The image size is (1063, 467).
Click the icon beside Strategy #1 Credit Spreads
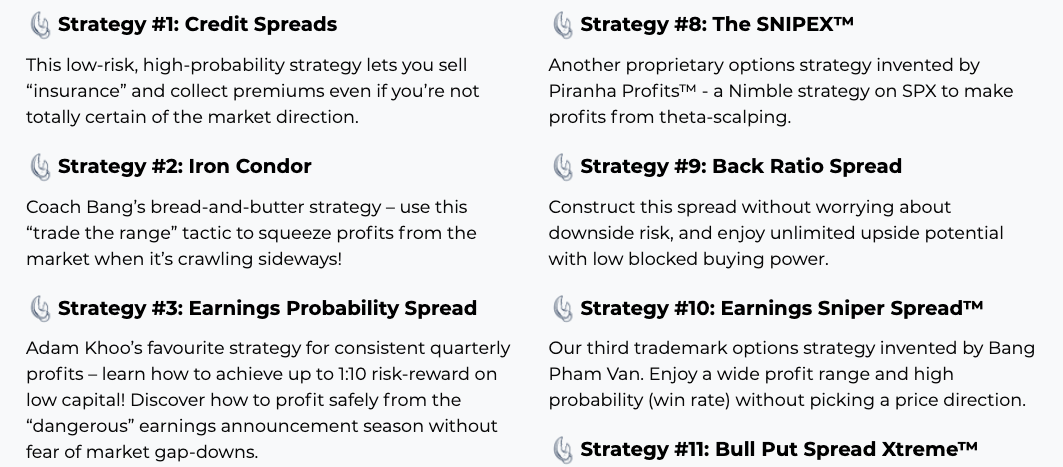point(41,25)
